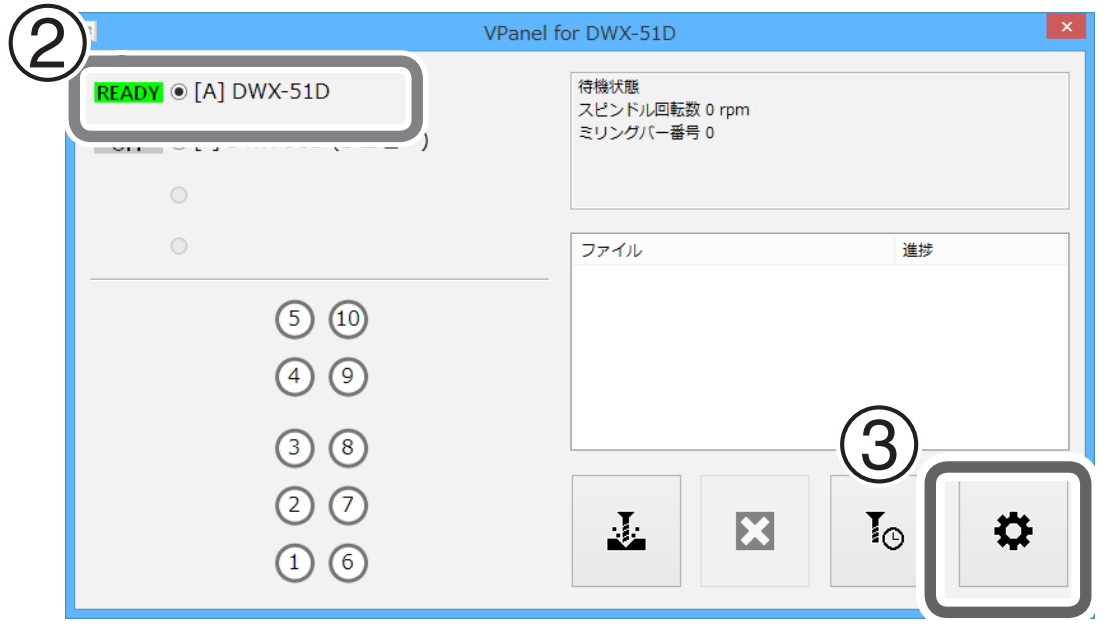
Task: Select milling bur number 7 circle
Action: click(348, 505)
